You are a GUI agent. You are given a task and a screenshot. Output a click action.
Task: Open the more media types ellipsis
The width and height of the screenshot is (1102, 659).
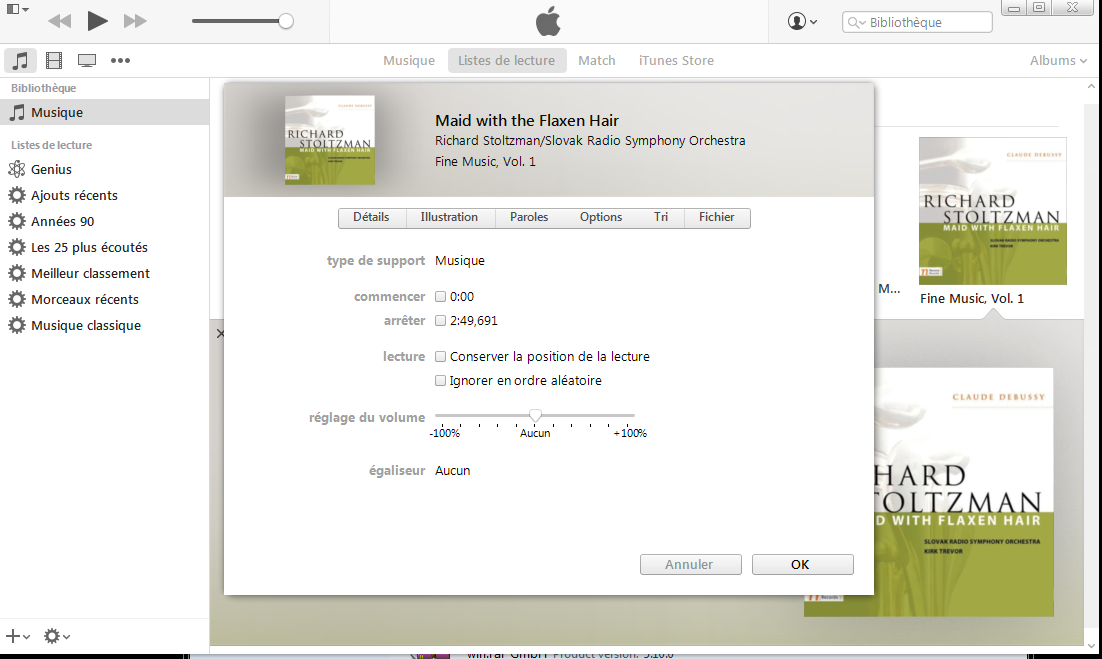[120, 60]
